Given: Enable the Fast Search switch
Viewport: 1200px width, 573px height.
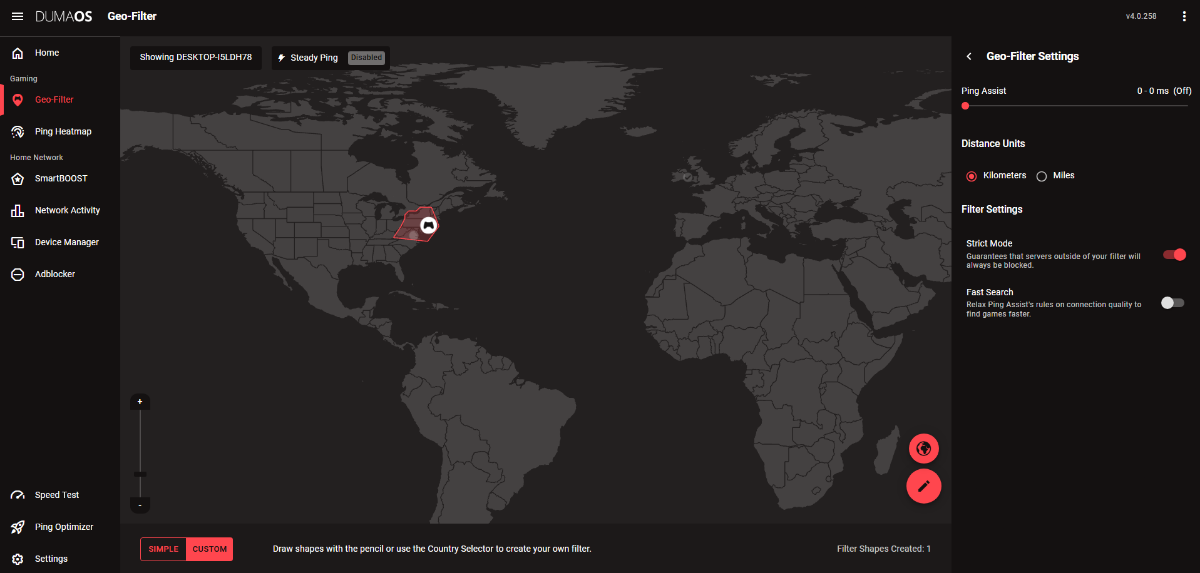Looking at the screenshot, I should (1172, 302).
